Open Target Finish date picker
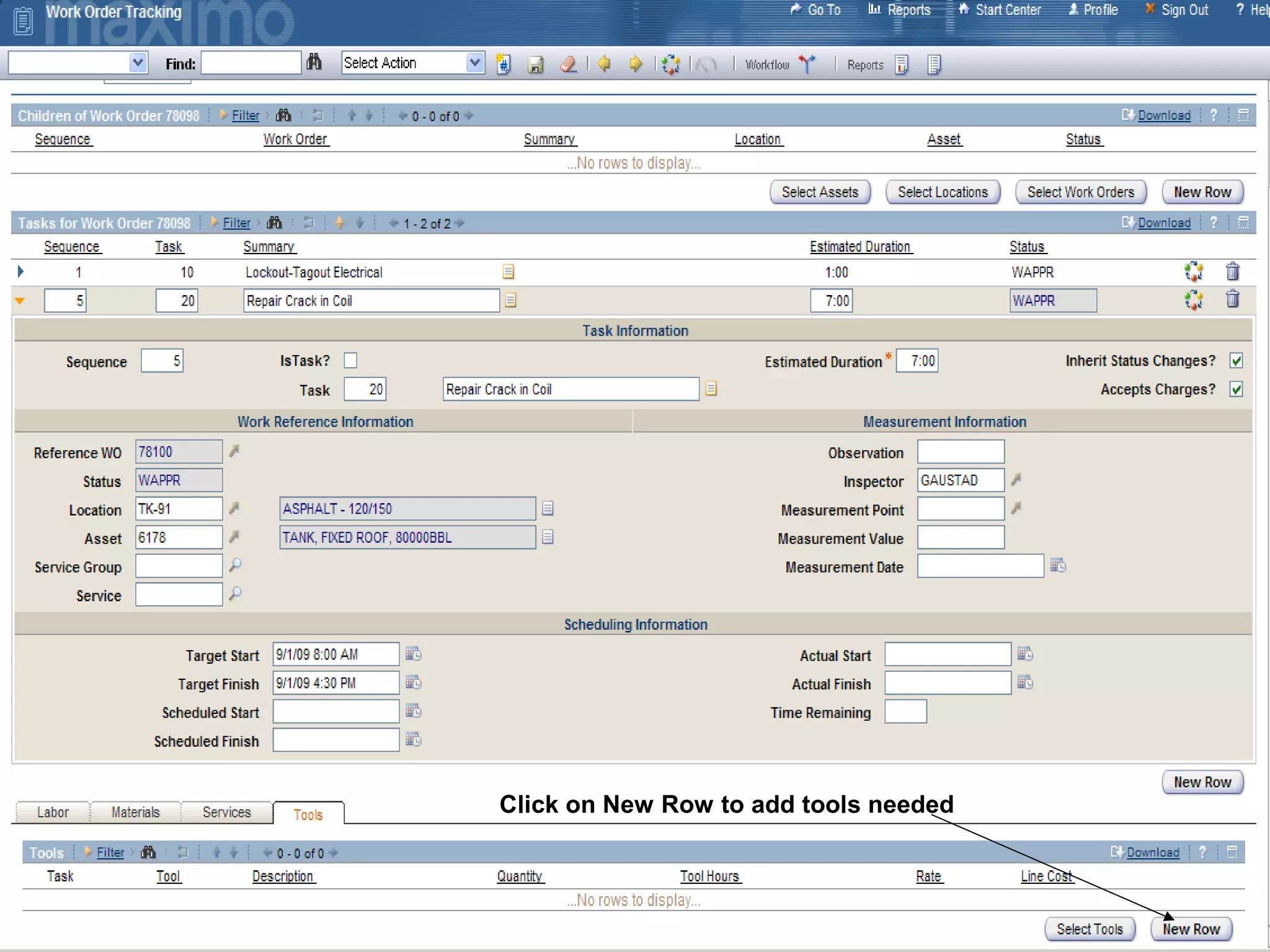The image size is (1270, 952). tap(414, 682)
